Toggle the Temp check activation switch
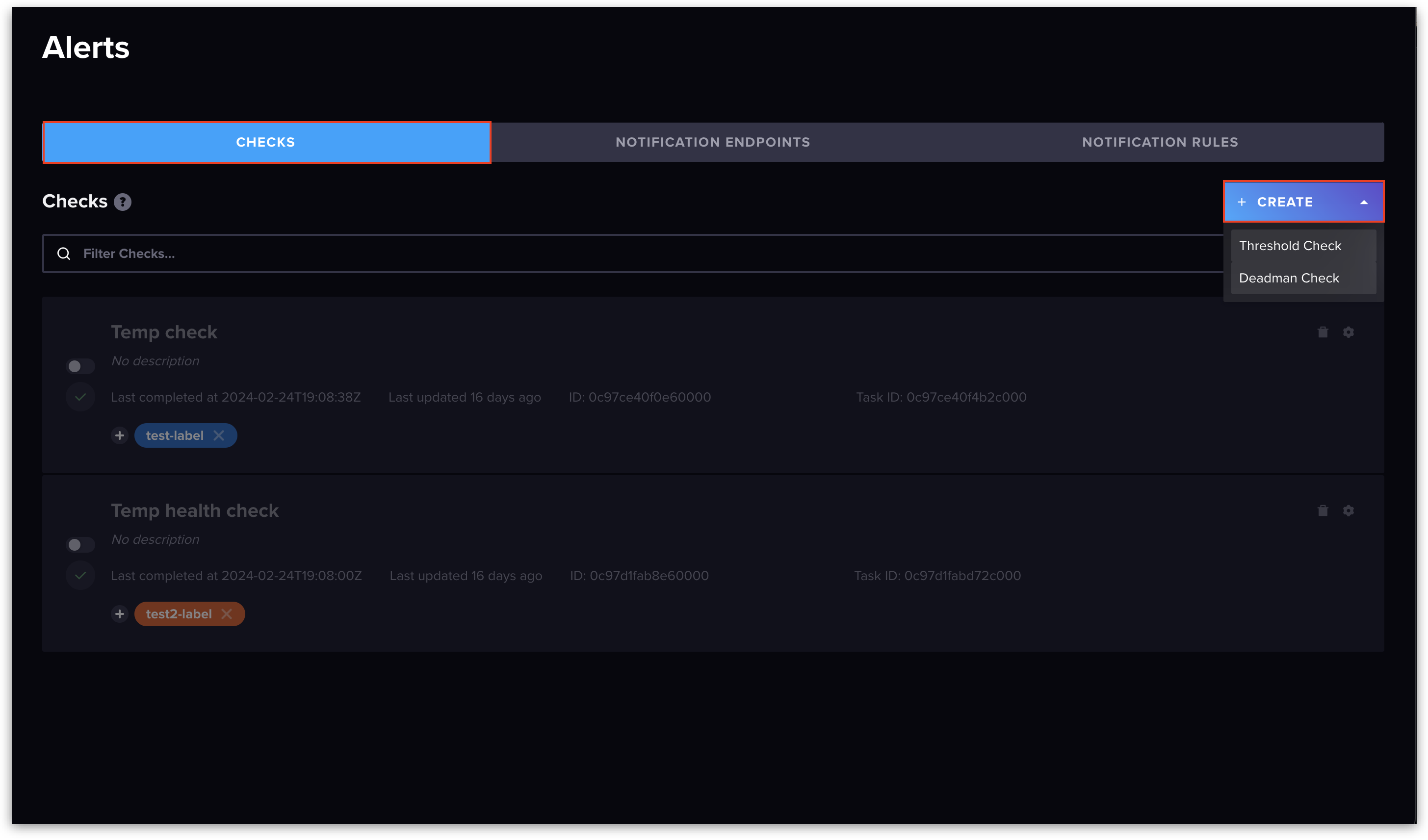The image size is (1428, 840). coord(80,366)
